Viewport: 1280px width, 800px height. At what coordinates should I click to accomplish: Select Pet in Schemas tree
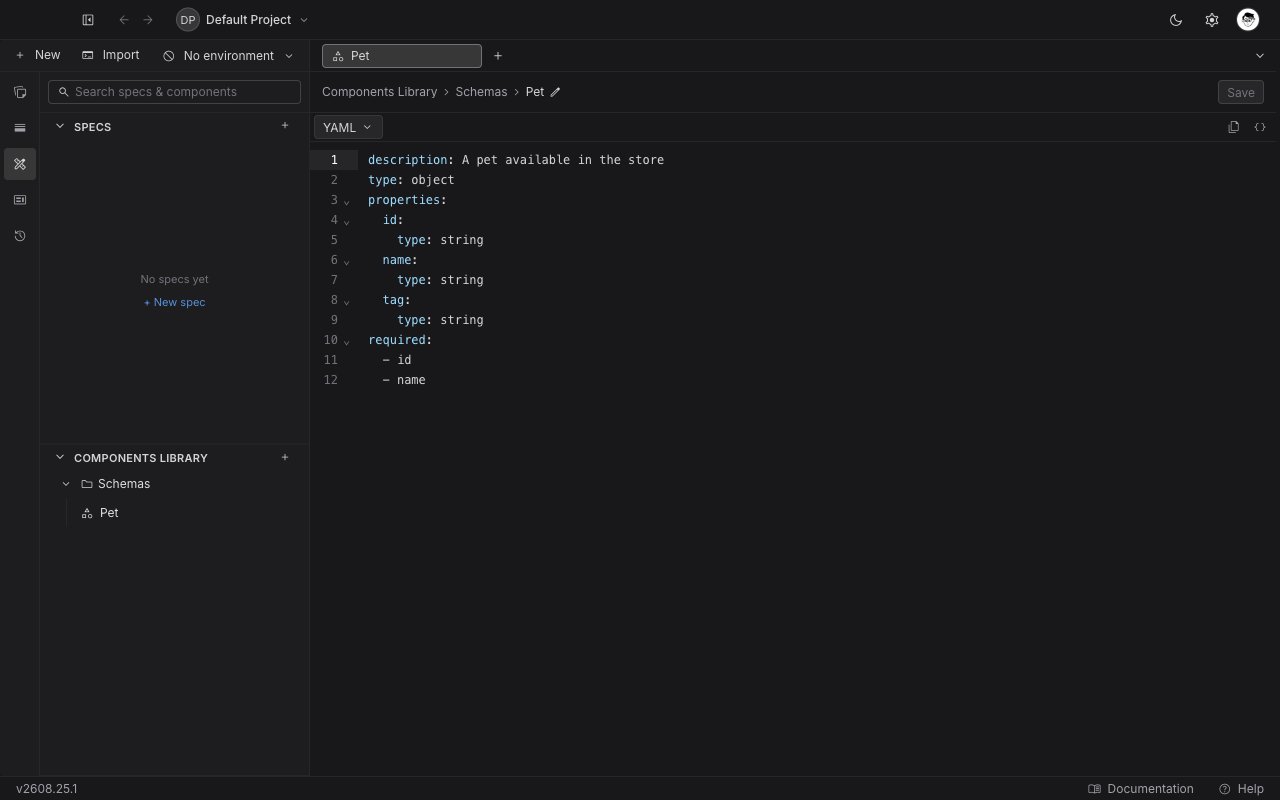(109, 513)
